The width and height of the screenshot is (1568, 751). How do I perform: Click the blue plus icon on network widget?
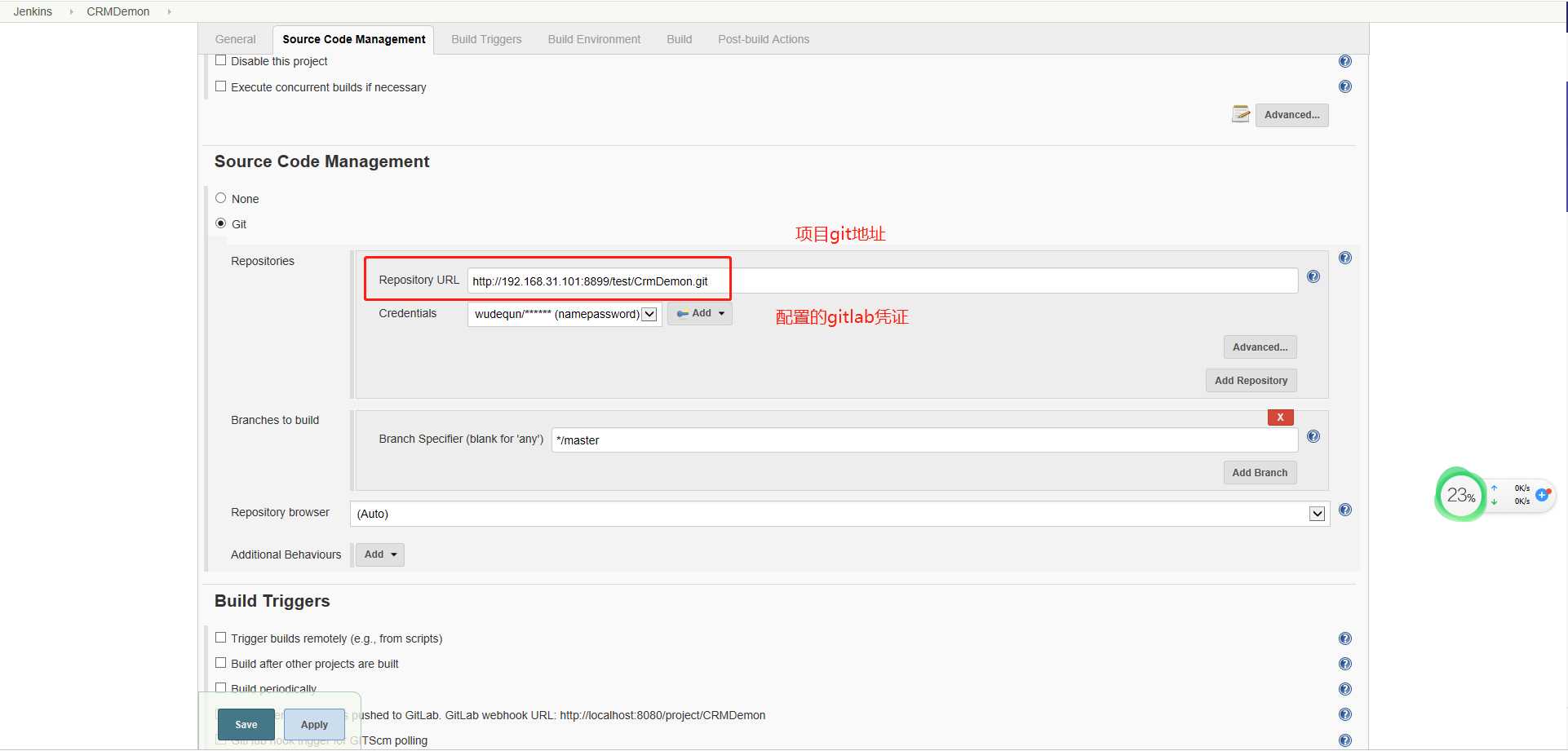point(1542,495)
